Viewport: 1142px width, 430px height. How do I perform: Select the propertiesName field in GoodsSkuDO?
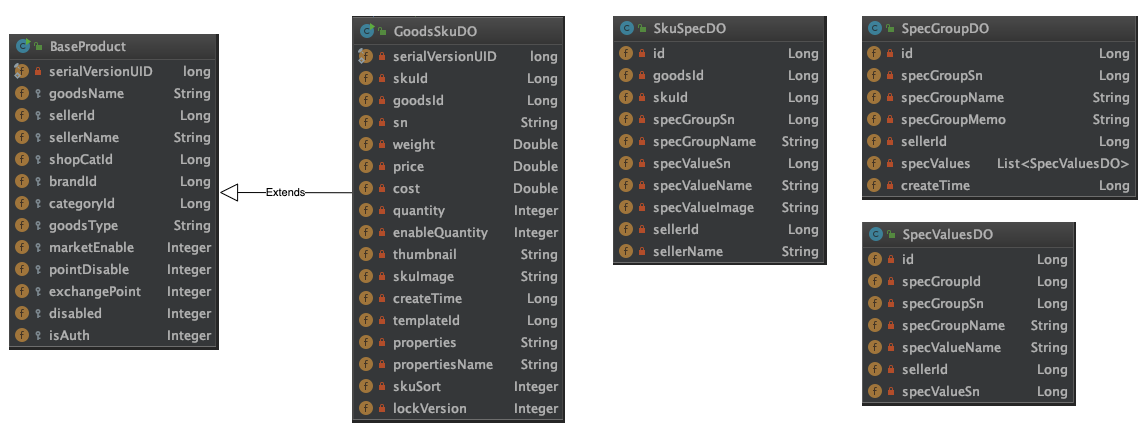[x=459, y=364]
